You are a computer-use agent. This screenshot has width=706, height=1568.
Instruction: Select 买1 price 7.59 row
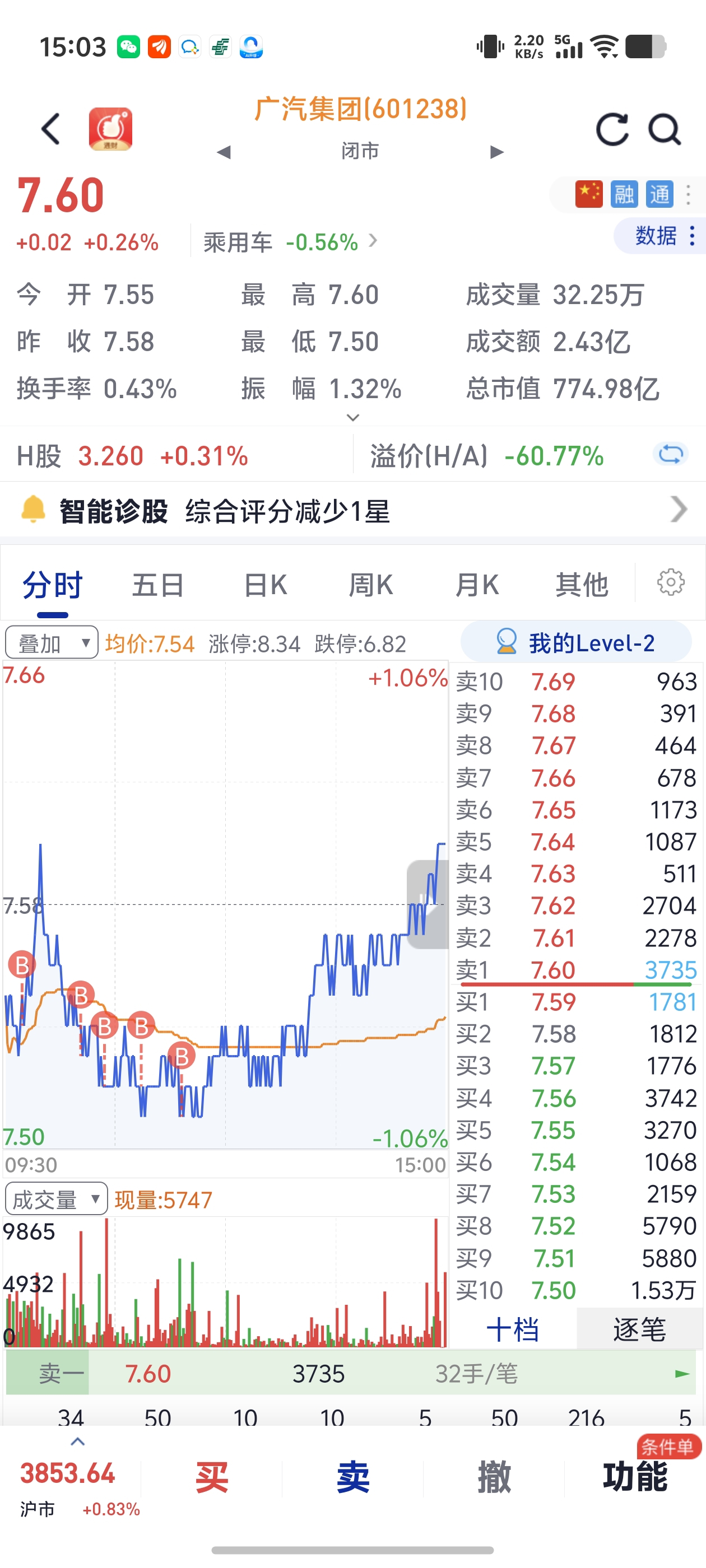click(575, 1002)
